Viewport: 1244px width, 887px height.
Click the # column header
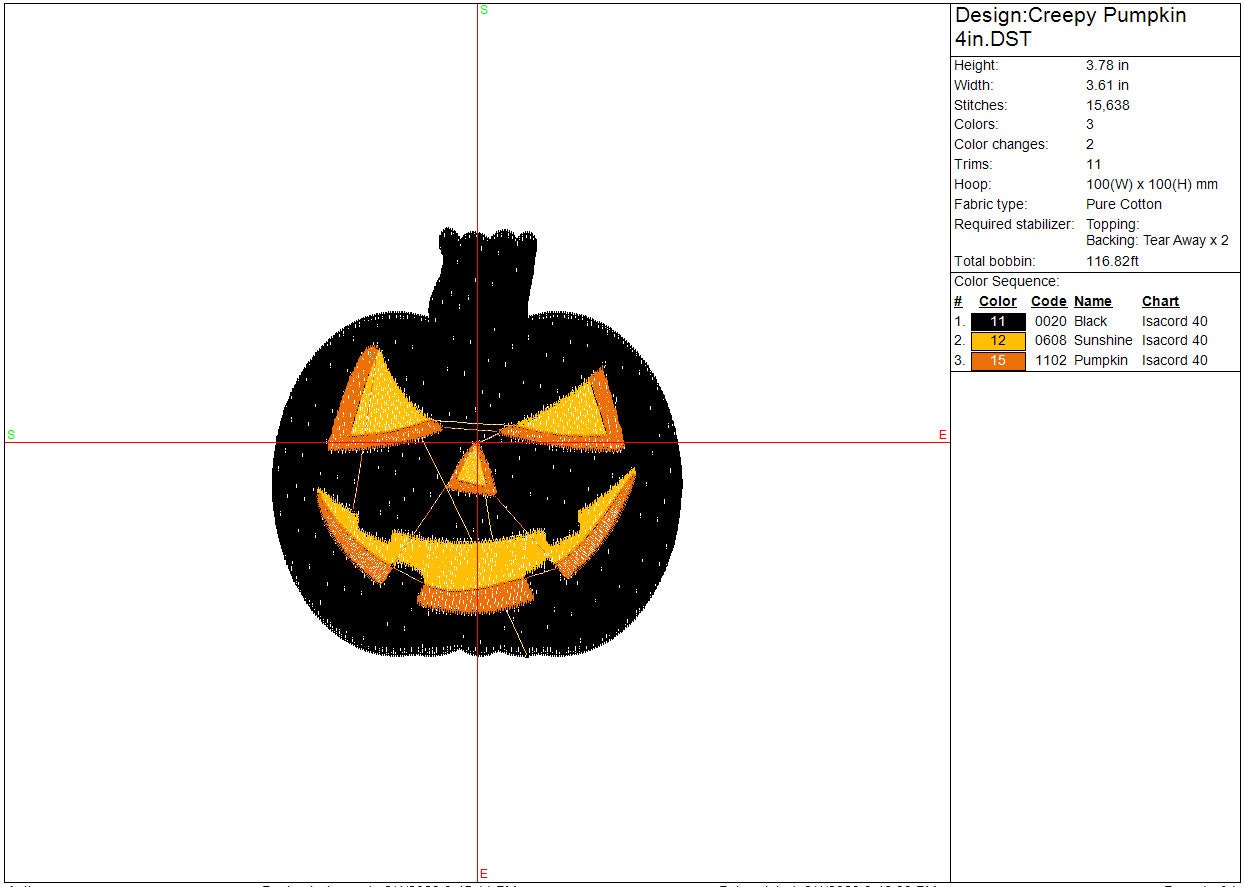click(958, 301)
